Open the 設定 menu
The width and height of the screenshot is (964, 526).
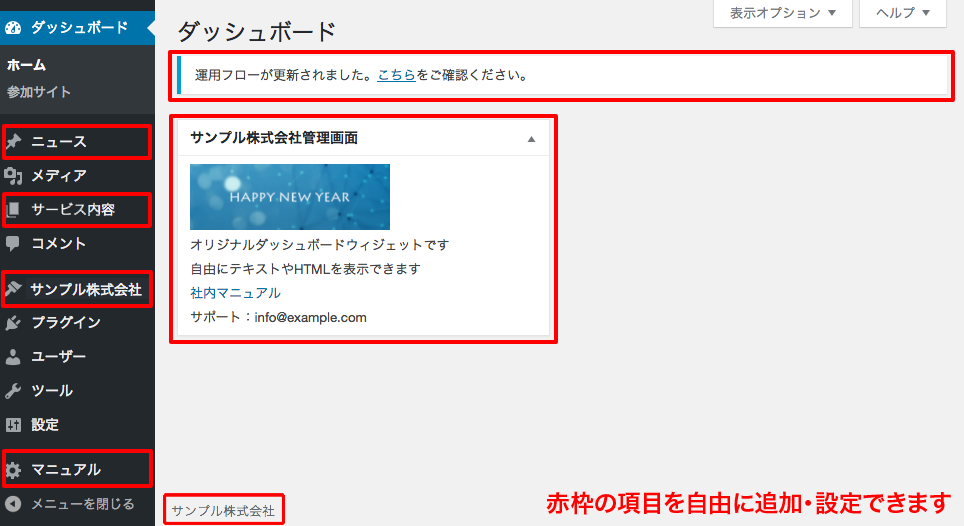point(77,425)
